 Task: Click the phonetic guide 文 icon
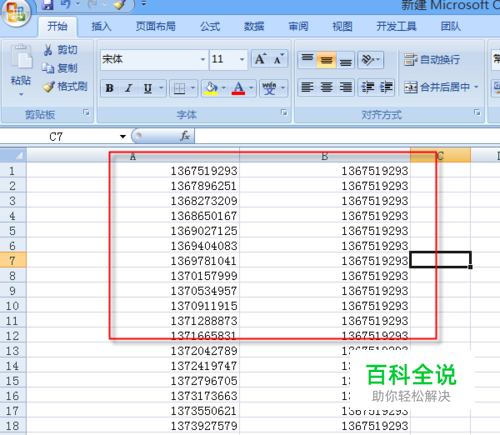click(269, 88)
